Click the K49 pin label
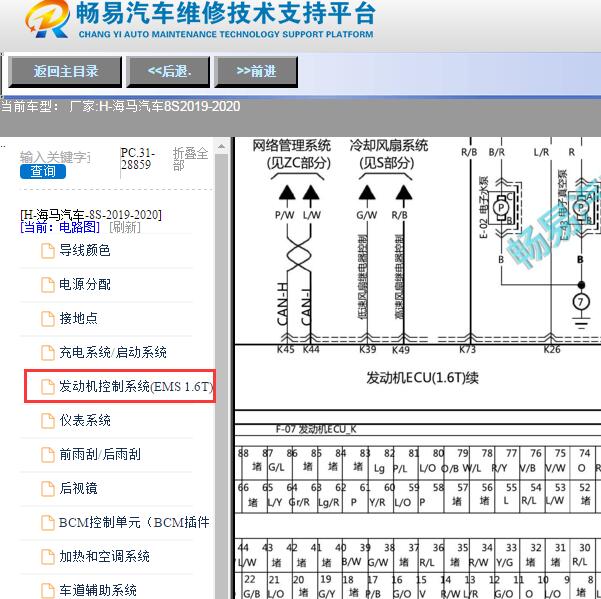 pyautogui.click(x=401, y=350)
